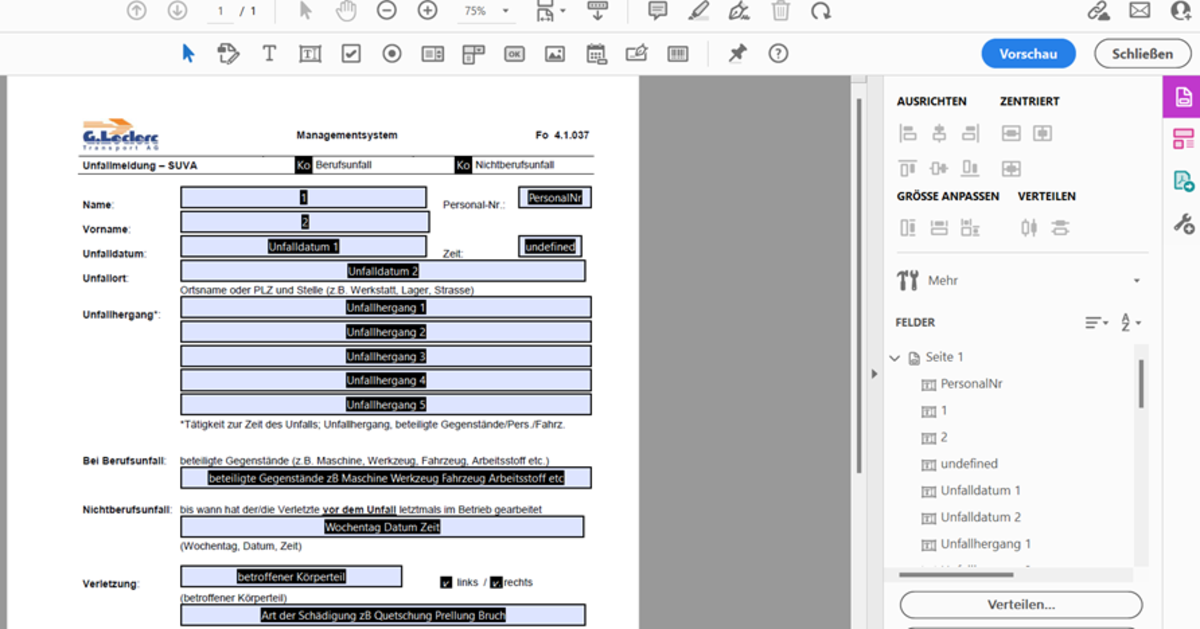Toggle the 'links' checkbox in form
This screenshot has height=629, width=1200.
click(x=446, y=583)
